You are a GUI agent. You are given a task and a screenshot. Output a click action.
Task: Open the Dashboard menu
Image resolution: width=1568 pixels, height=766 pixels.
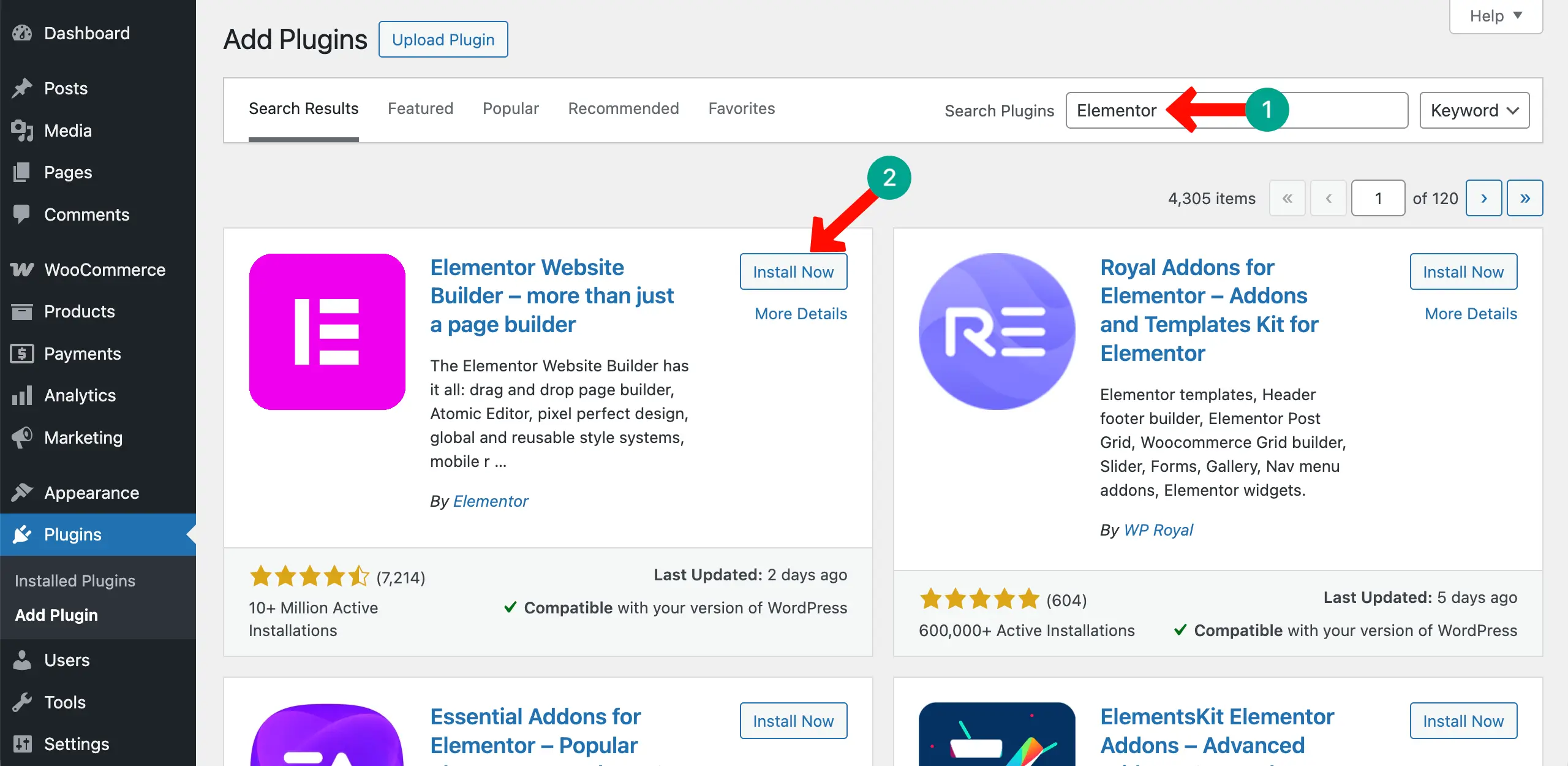(x=98, y=33)
